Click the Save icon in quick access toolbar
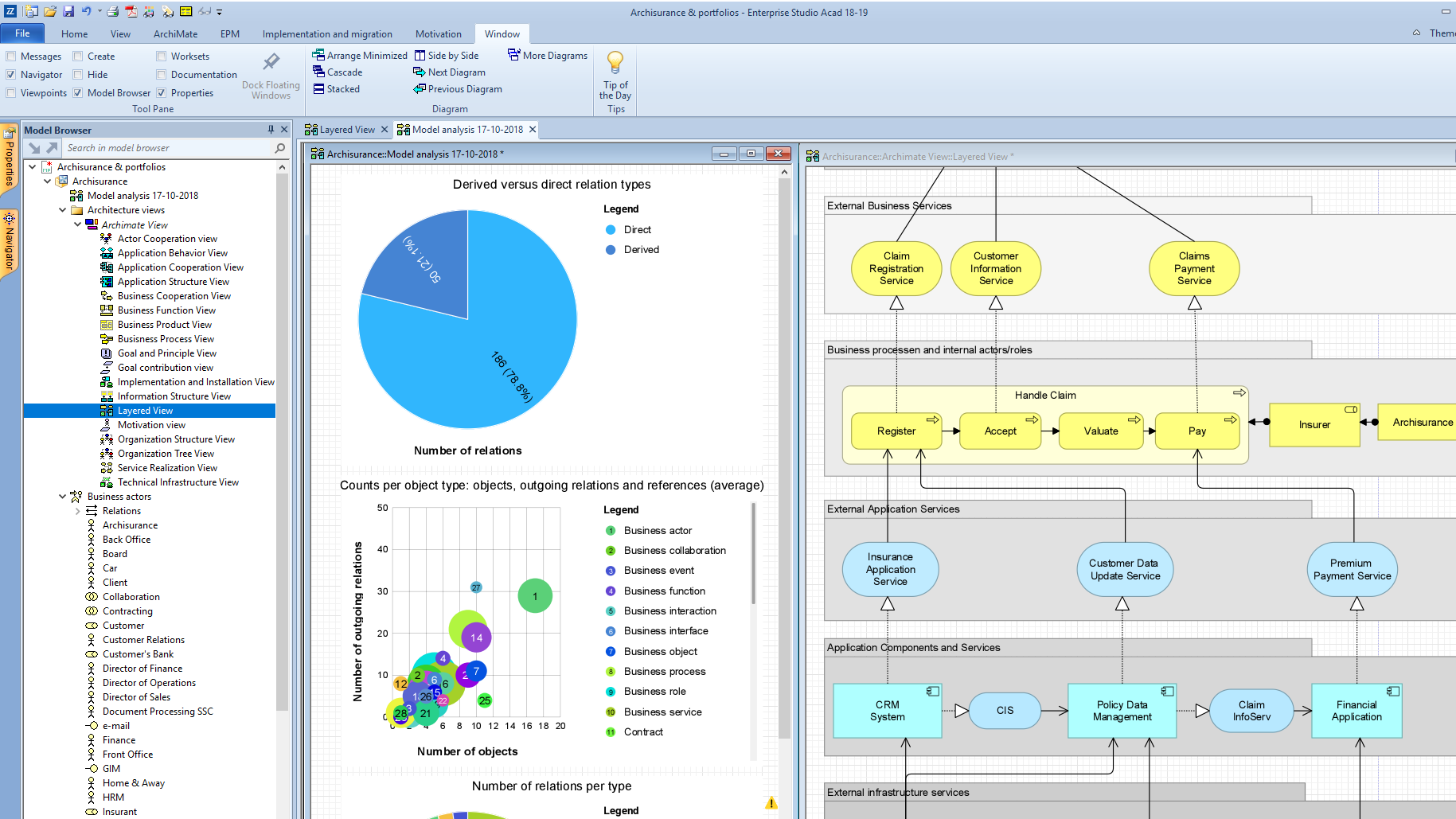 [68, 11]
